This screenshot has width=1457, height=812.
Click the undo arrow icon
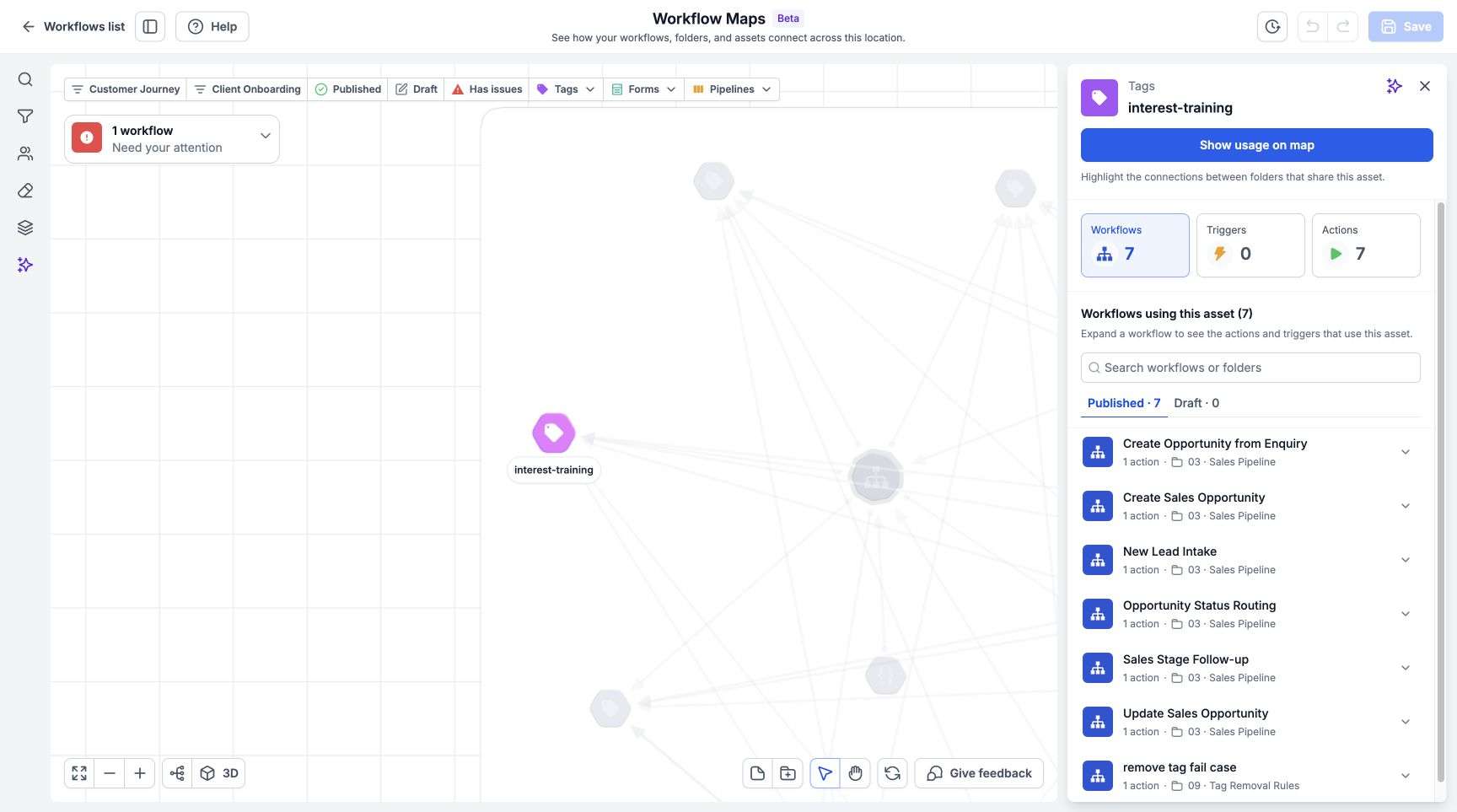point(1312,26)
